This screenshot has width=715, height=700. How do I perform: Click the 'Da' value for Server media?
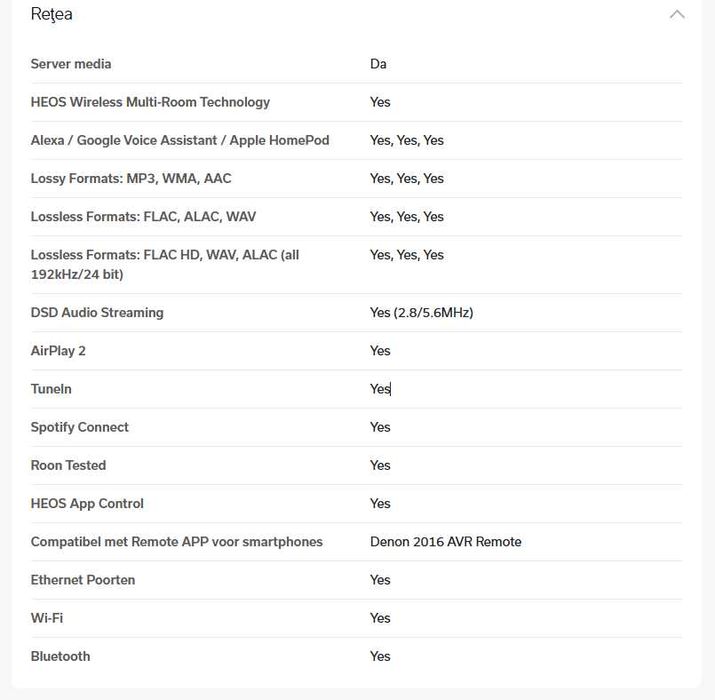[x=378, y=64]
